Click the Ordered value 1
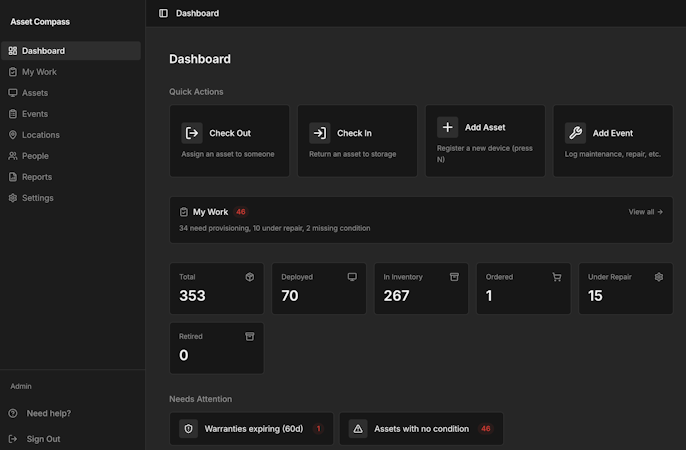Screen dimensions: 686x450 tap(489, 296)
